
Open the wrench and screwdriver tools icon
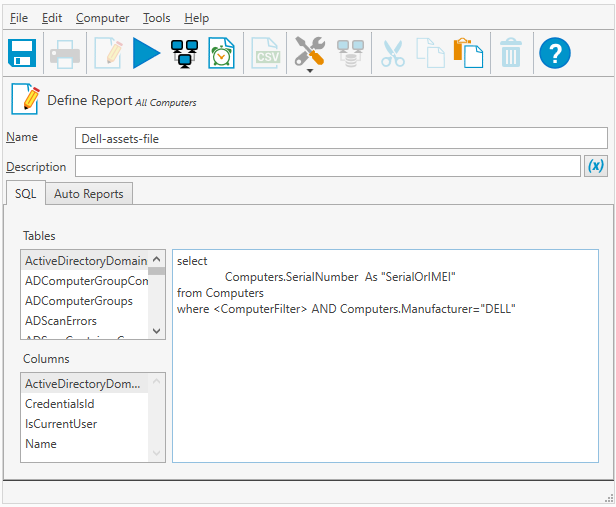click(x=310, y=51)
